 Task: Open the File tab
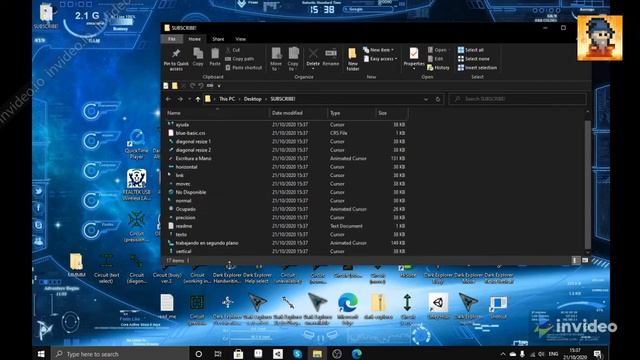click(x=172, y=39)
